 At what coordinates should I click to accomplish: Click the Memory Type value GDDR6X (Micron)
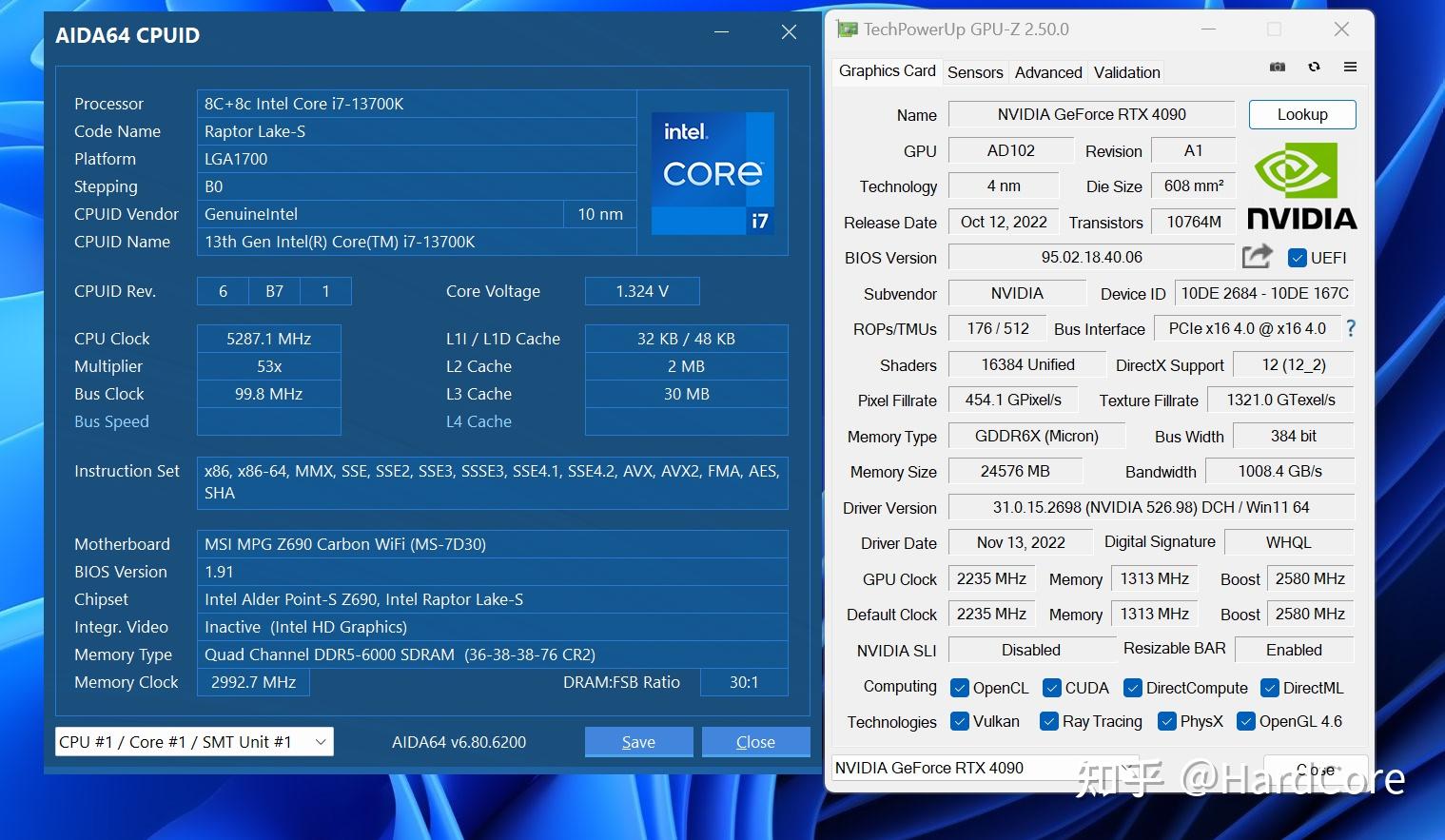pyautogui.click(x=1036, y=436)
